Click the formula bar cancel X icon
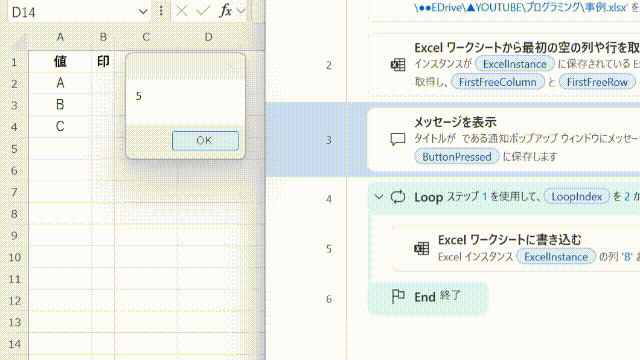Screen dimensions: 640x360 tap(182, 11)
